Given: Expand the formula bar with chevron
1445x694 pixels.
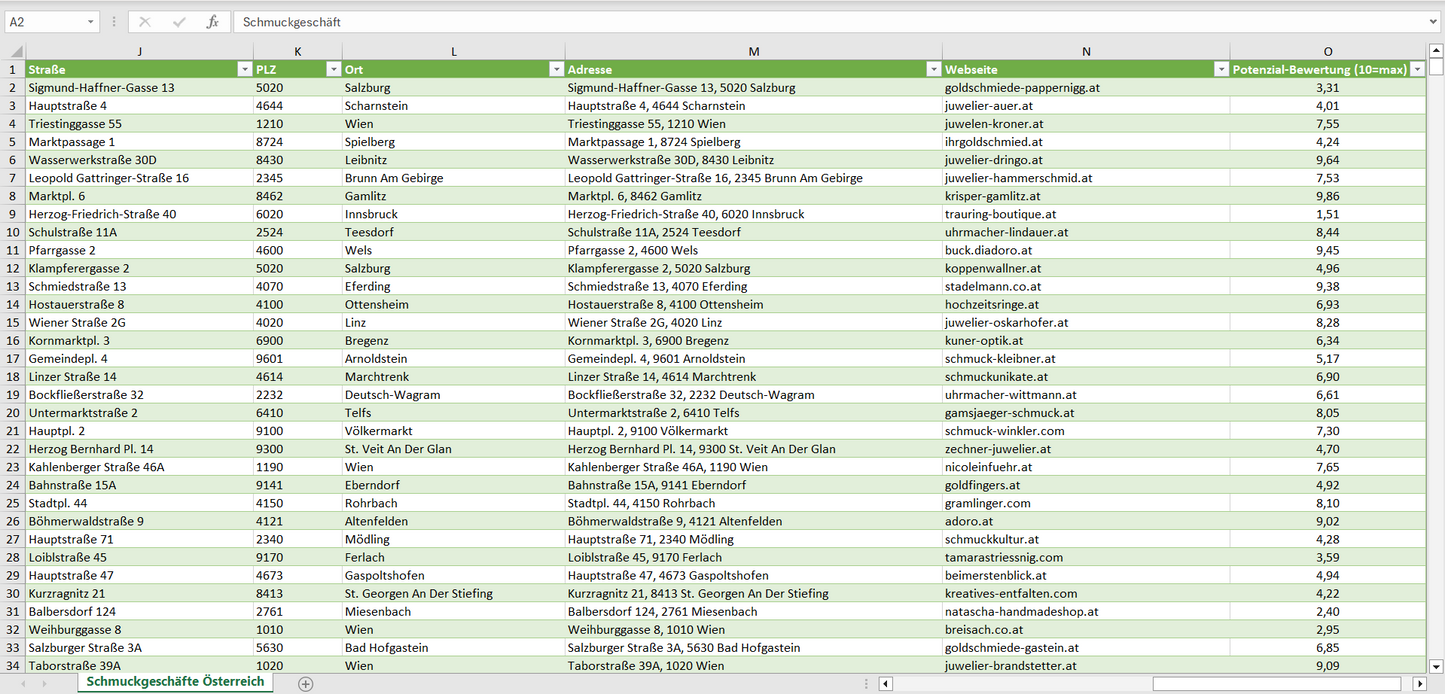Looking at the screenshot, I should [1434, 22].
